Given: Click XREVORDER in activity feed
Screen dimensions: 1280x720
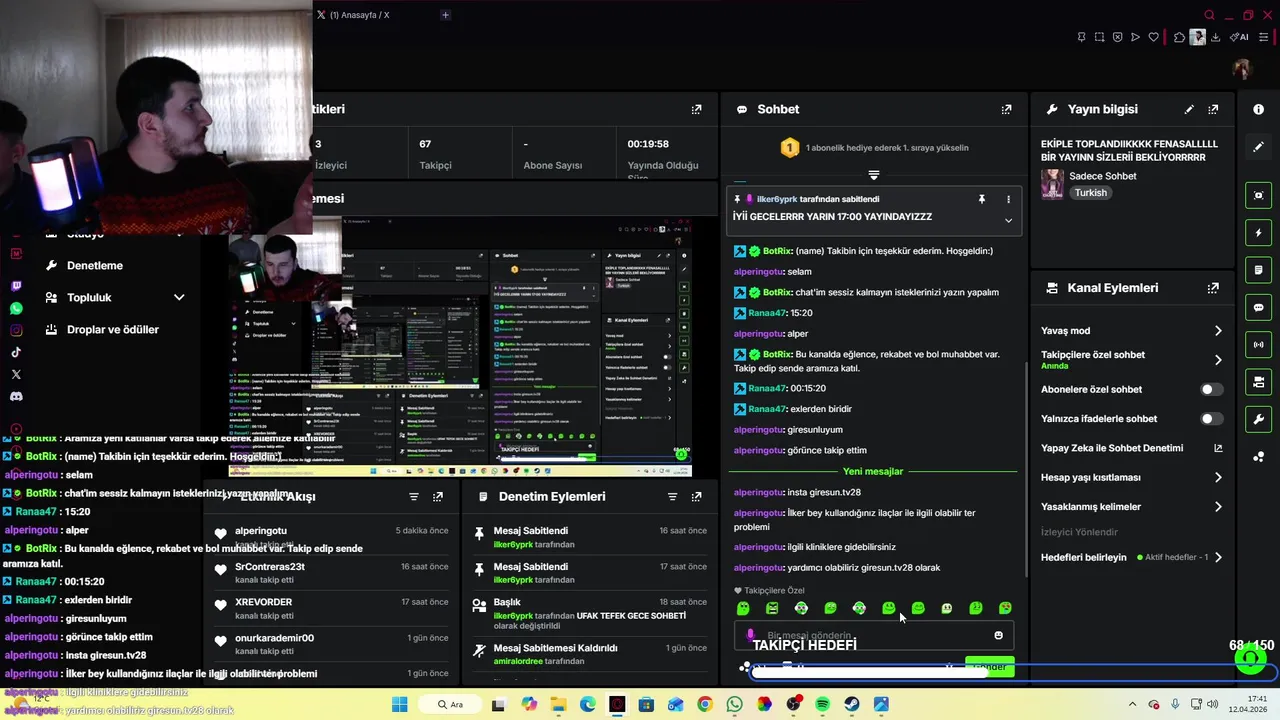Looking at the screenshot, I should 264,602.
